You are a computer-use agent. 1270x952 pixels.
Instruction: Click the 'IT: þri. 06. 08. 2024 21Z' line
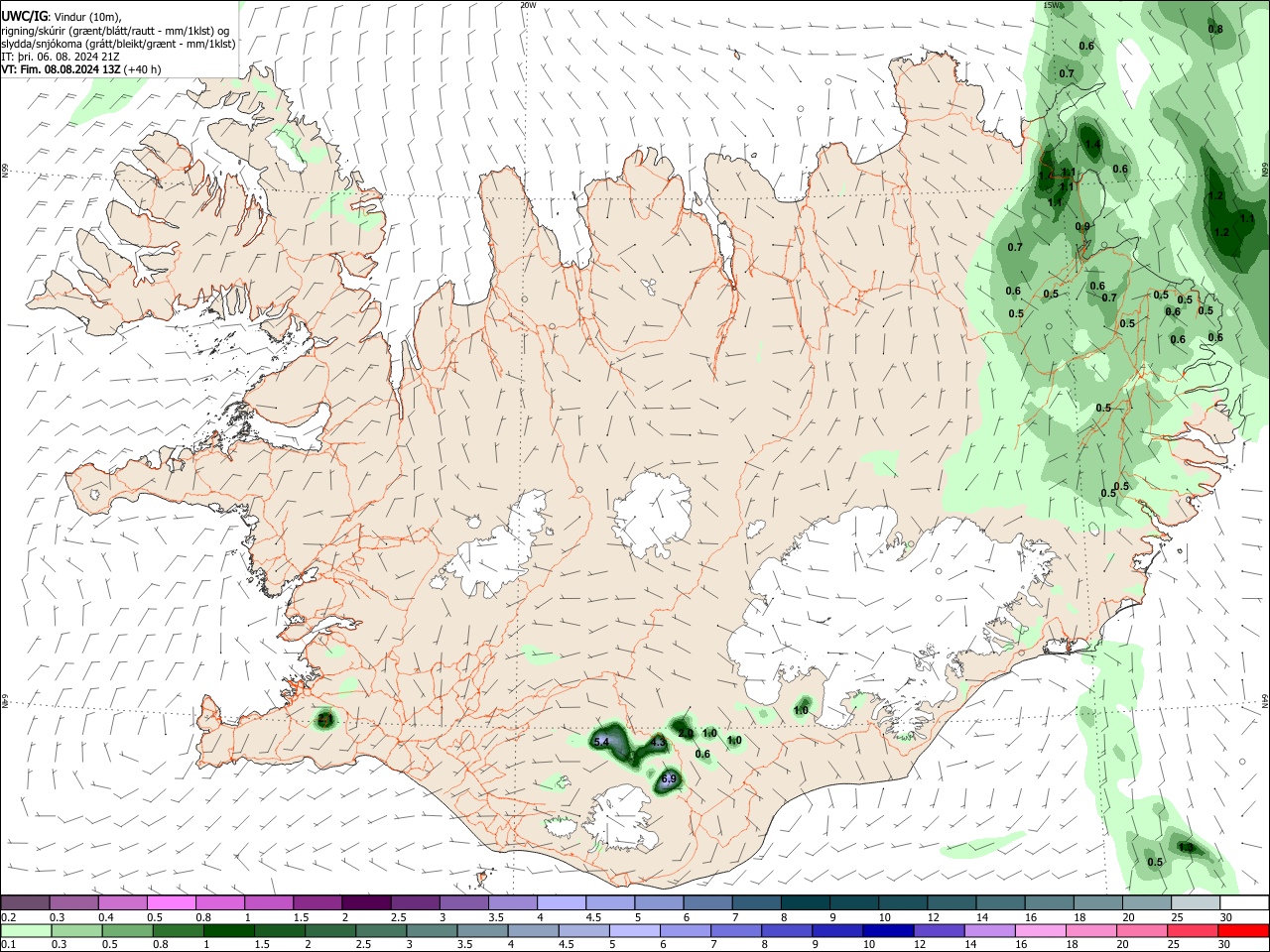[x=62, y=57]
